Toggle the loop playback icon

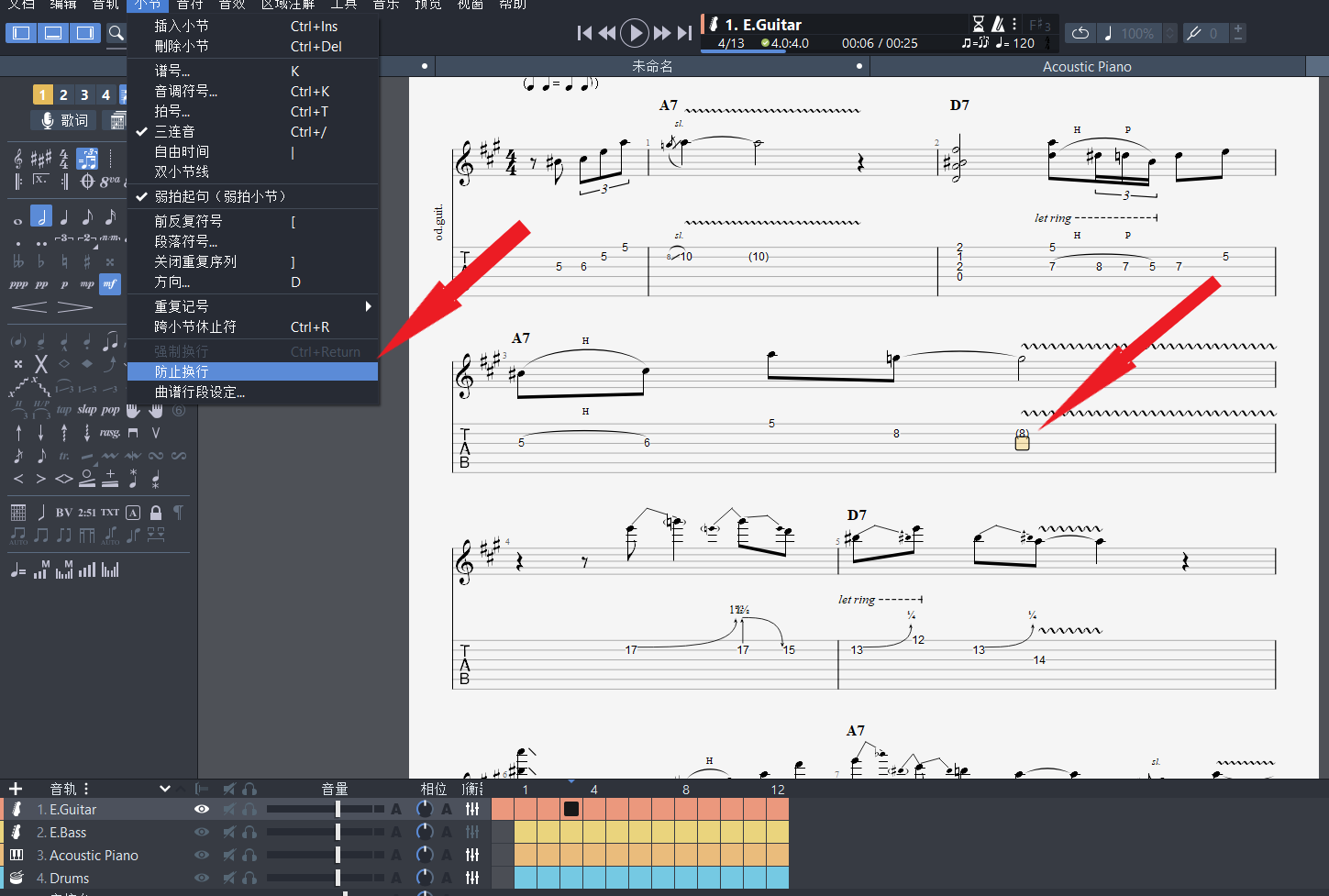pos(1080,34)
